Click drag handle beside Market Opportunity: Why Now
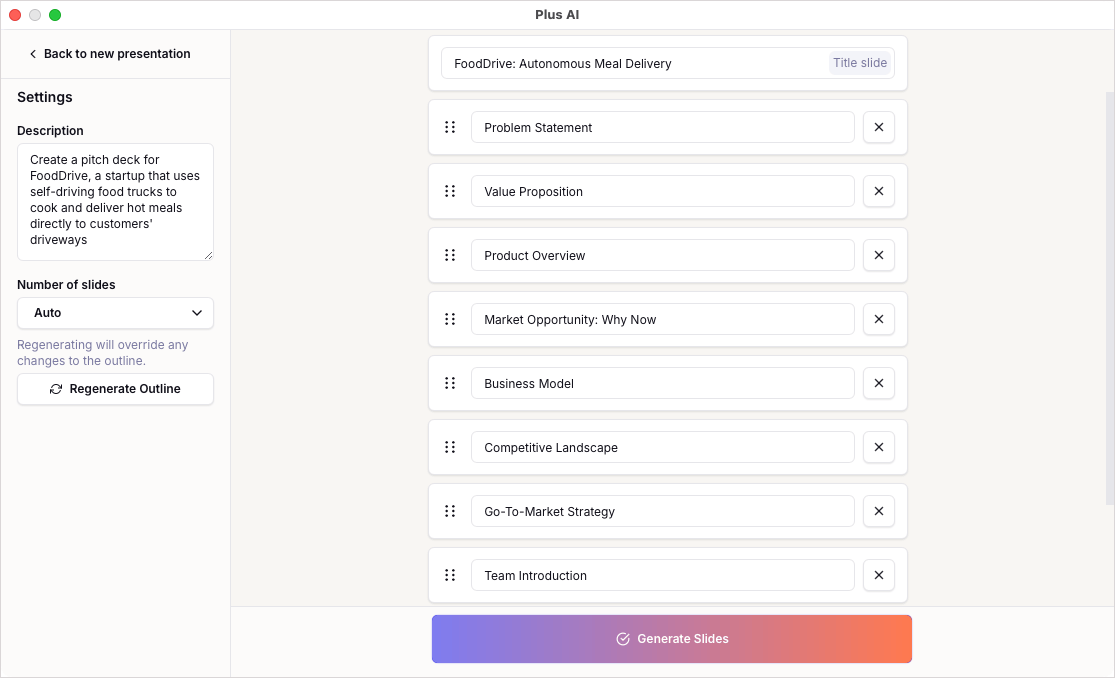This screenshot has width=1115, height=678. click(450, 319)
